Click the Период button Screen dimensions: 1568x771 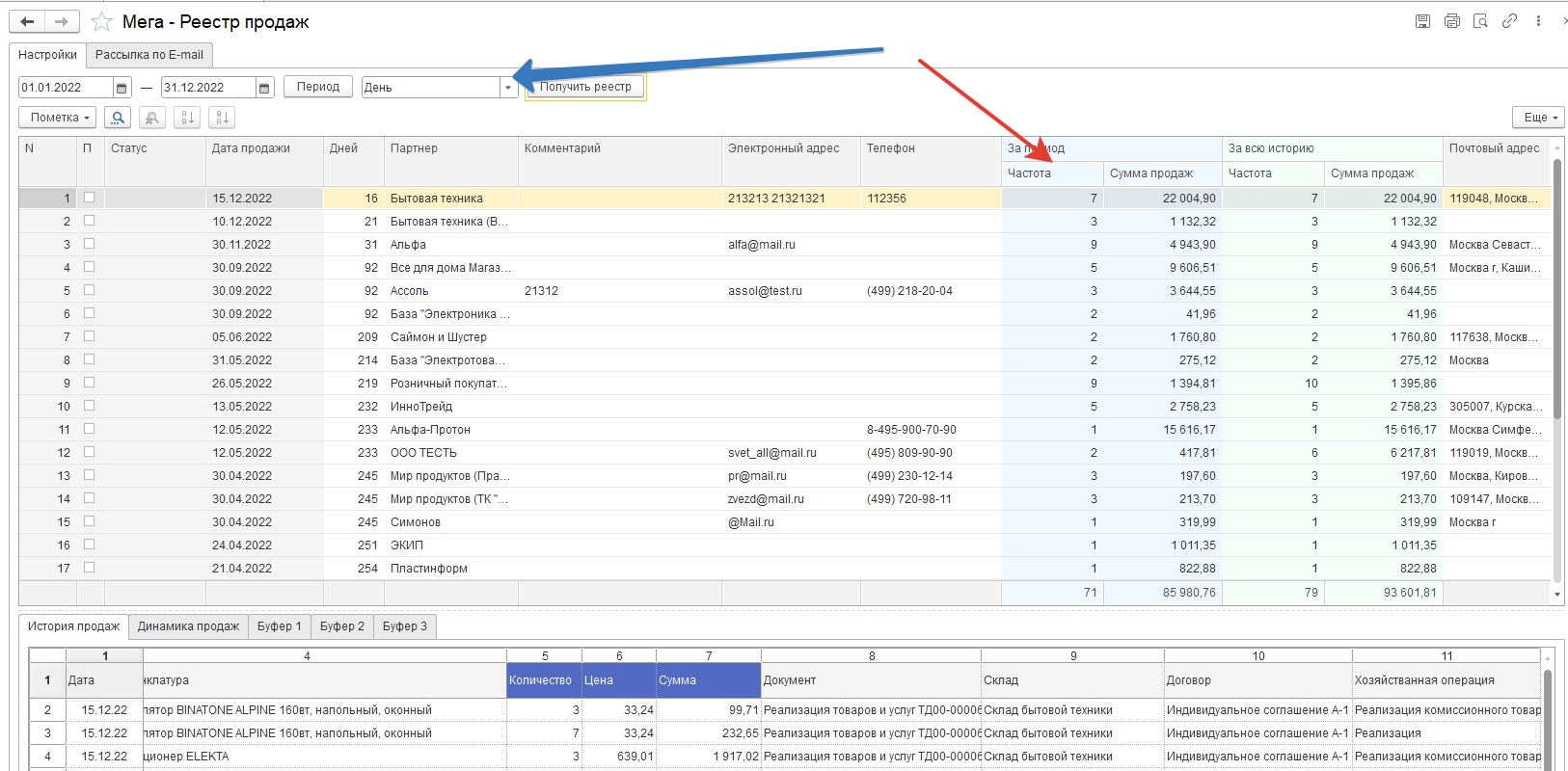tap(318, 87)
